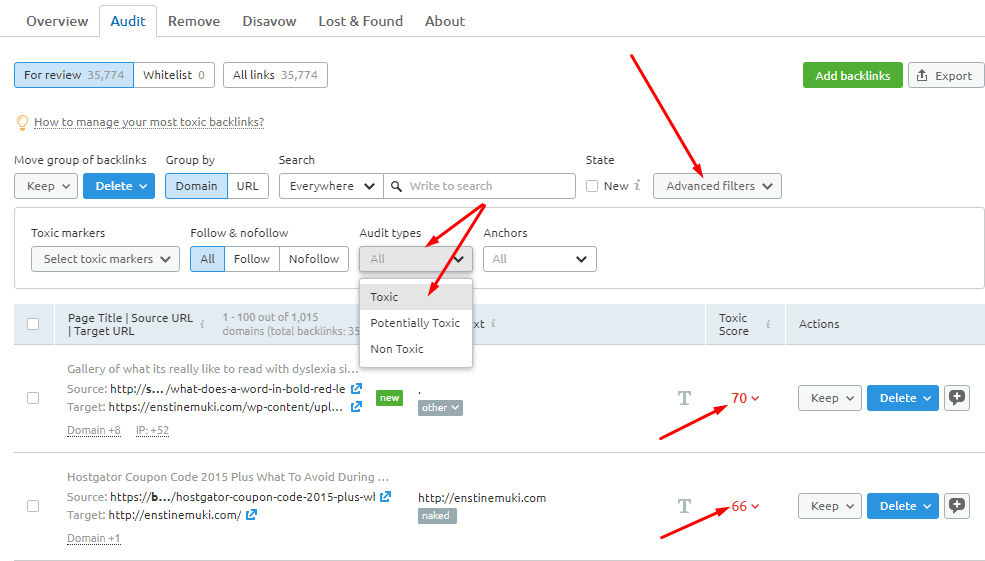This screenshot has height=561, width=985.
Task: Check the select-all checkbox in the table header
Action: point(33,324)
